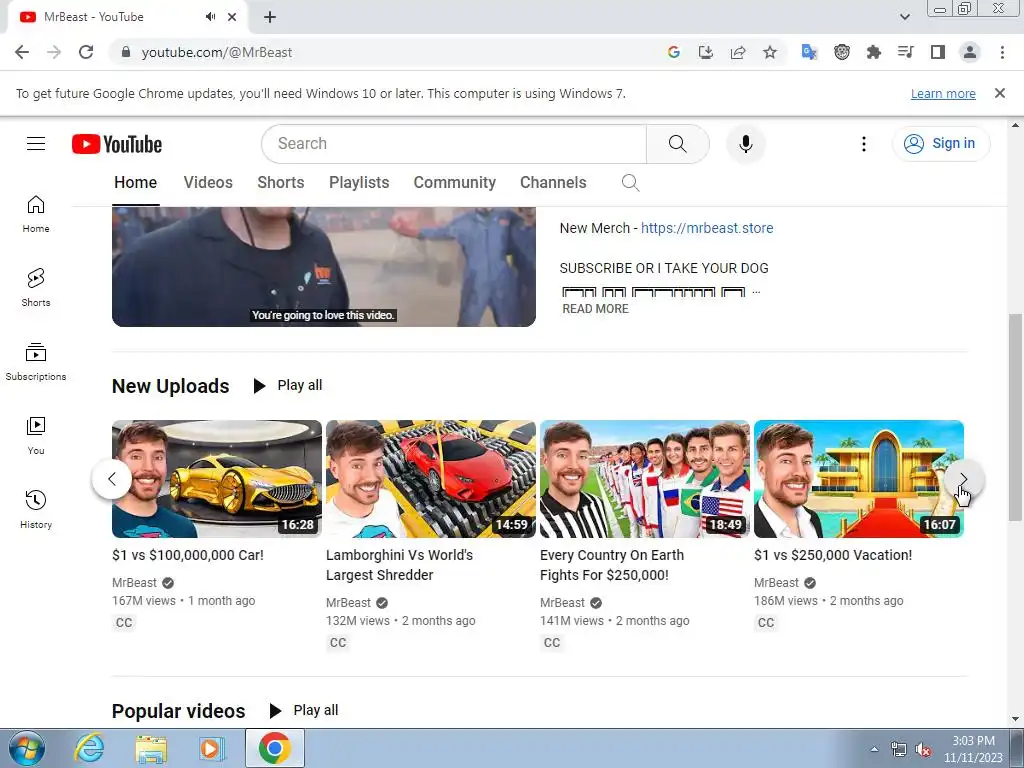Launch Internet Explorer from taskbar
The width and height of the screenshot is (1024, 768).
tap(89, 748)
